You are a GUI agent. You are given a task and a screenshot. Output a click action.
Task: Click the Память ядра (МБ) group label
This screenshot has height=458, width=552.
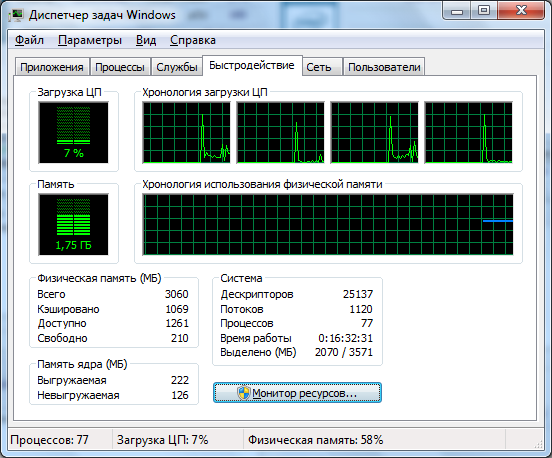coord(82,364)
